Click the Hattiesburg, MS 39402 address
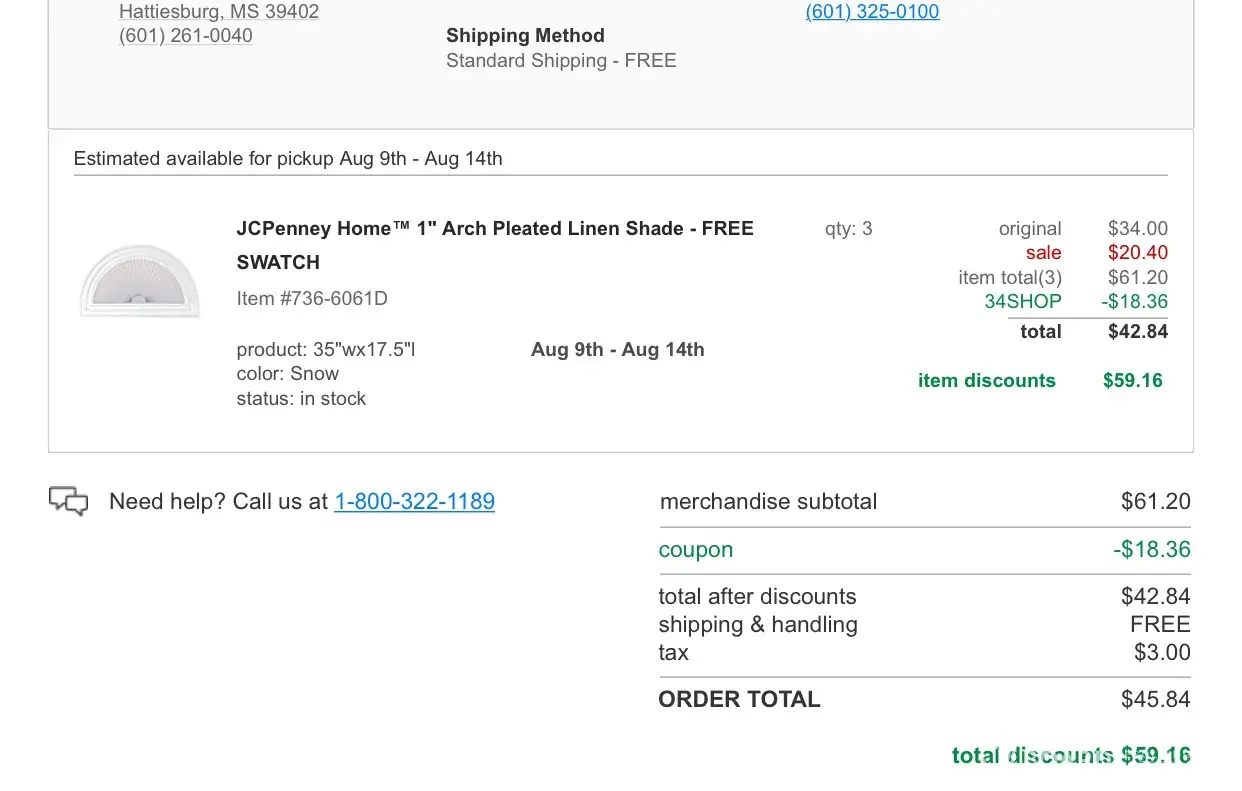This screenshot has height=791, width=1242. (x=219, y=12)
